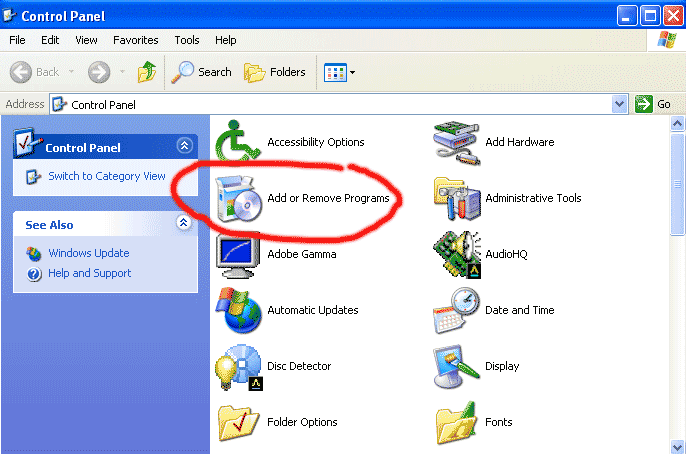Viewport: 686px width, 454px height.
Task: Click the Windows flag logo
Action: 666,40
